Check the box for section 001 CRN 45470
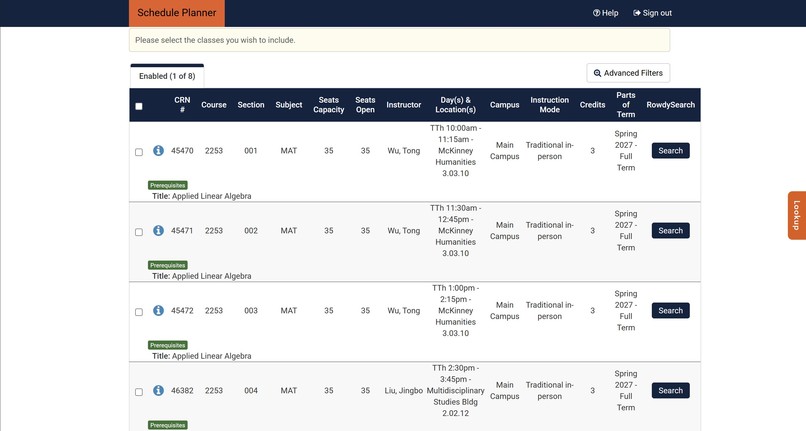 [139, 152]
